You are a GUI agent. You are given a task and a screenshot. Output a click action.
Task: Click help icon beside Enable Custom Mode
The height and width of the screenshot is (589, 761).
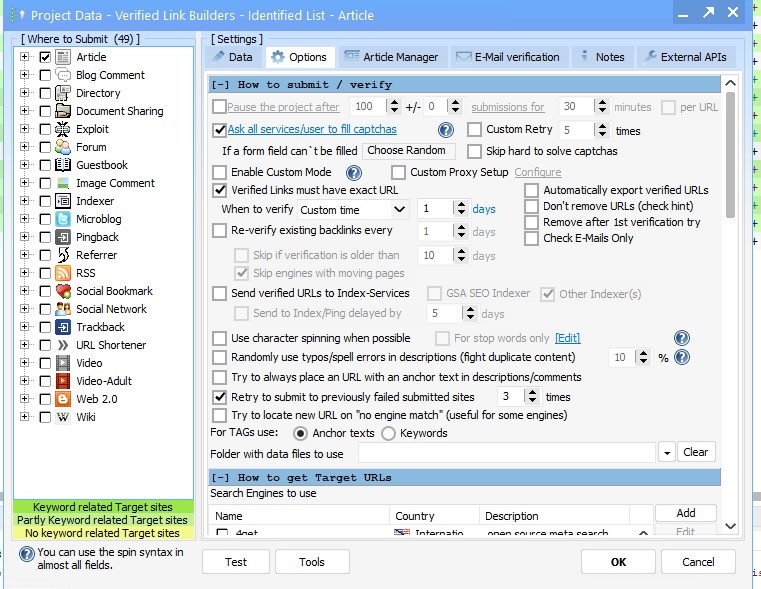coord(353,172)
